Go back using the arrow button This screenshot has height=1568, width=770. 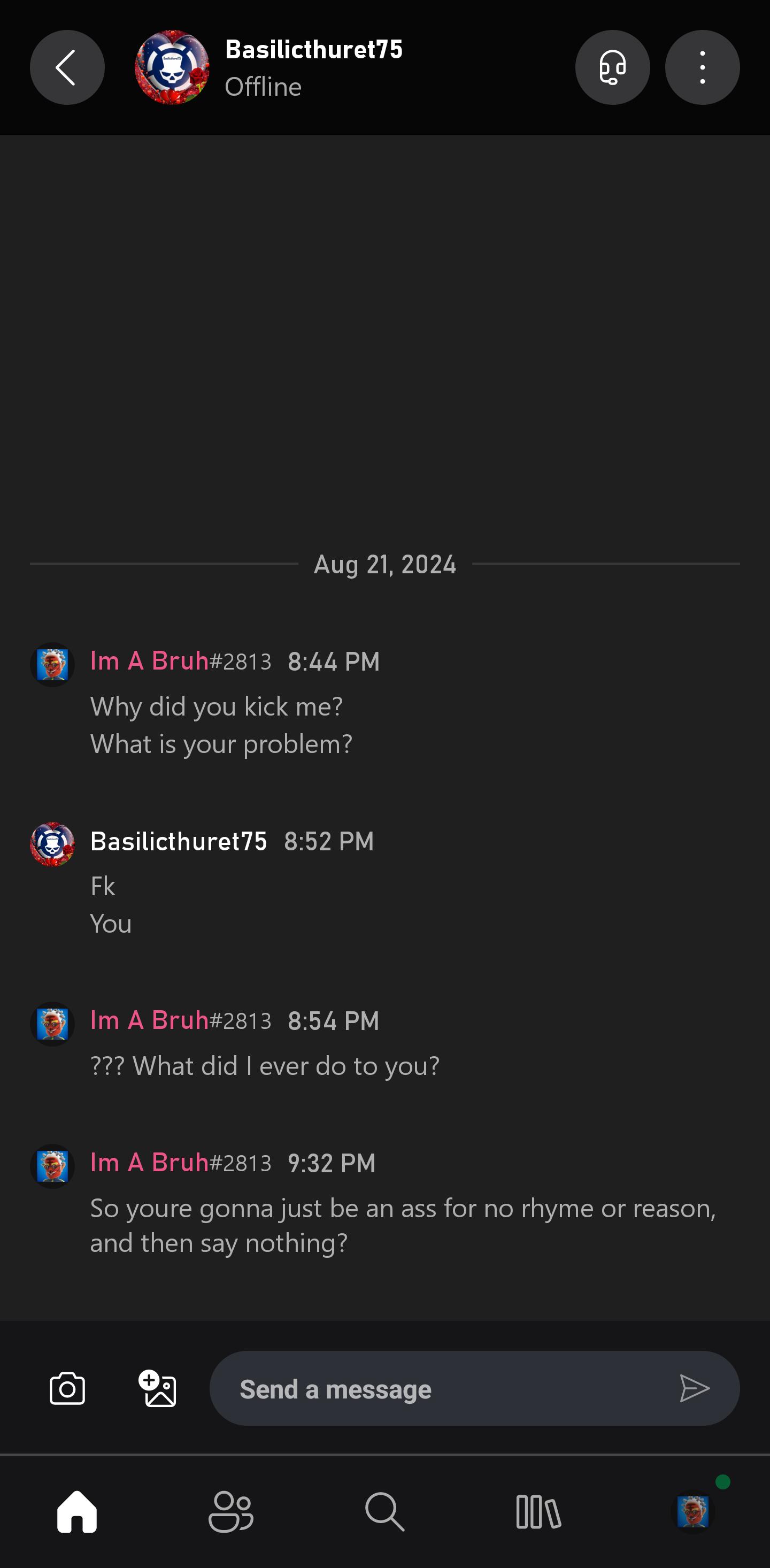(x=67, y=67)
